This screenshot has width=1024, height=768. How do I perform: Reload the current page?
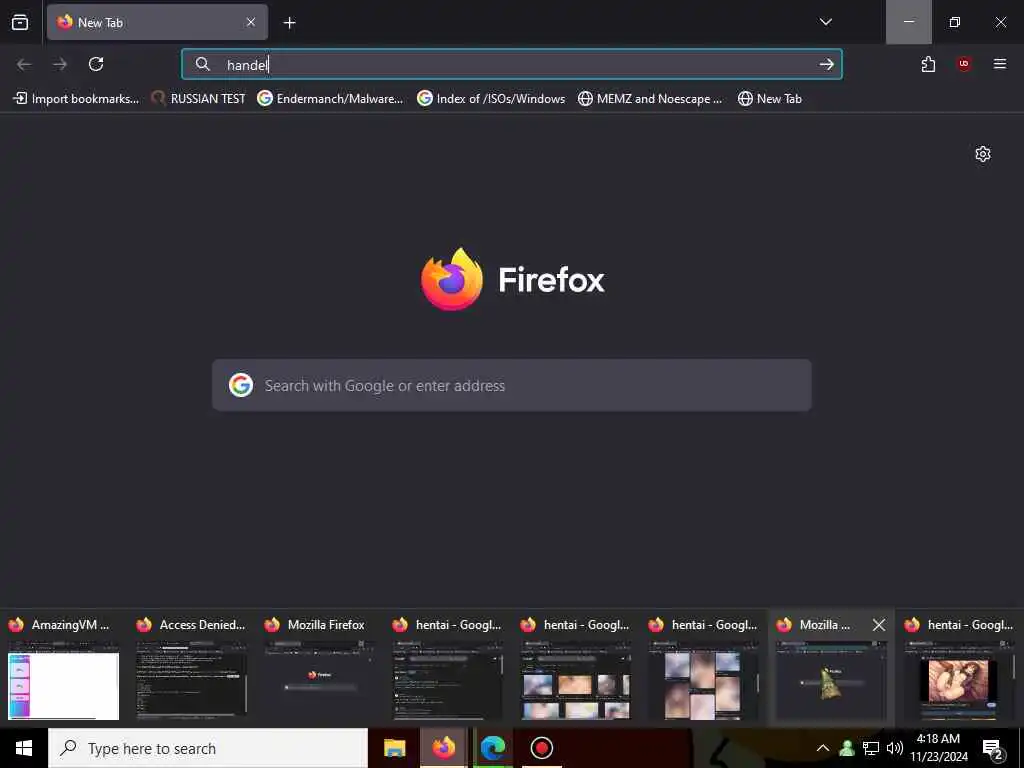tap(96, 64)
